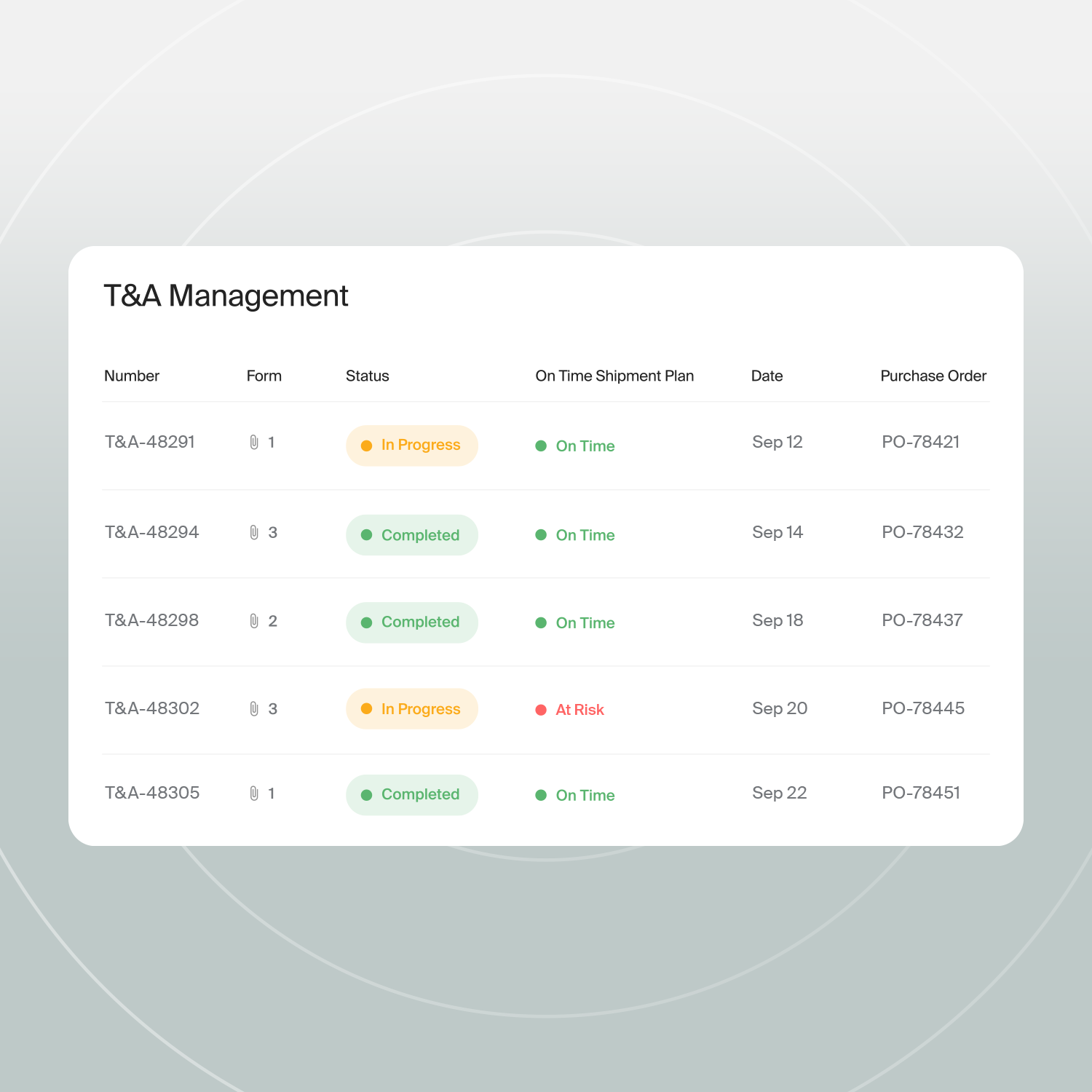
Task: Open record T&A-48291
Action: click(150, 442)
